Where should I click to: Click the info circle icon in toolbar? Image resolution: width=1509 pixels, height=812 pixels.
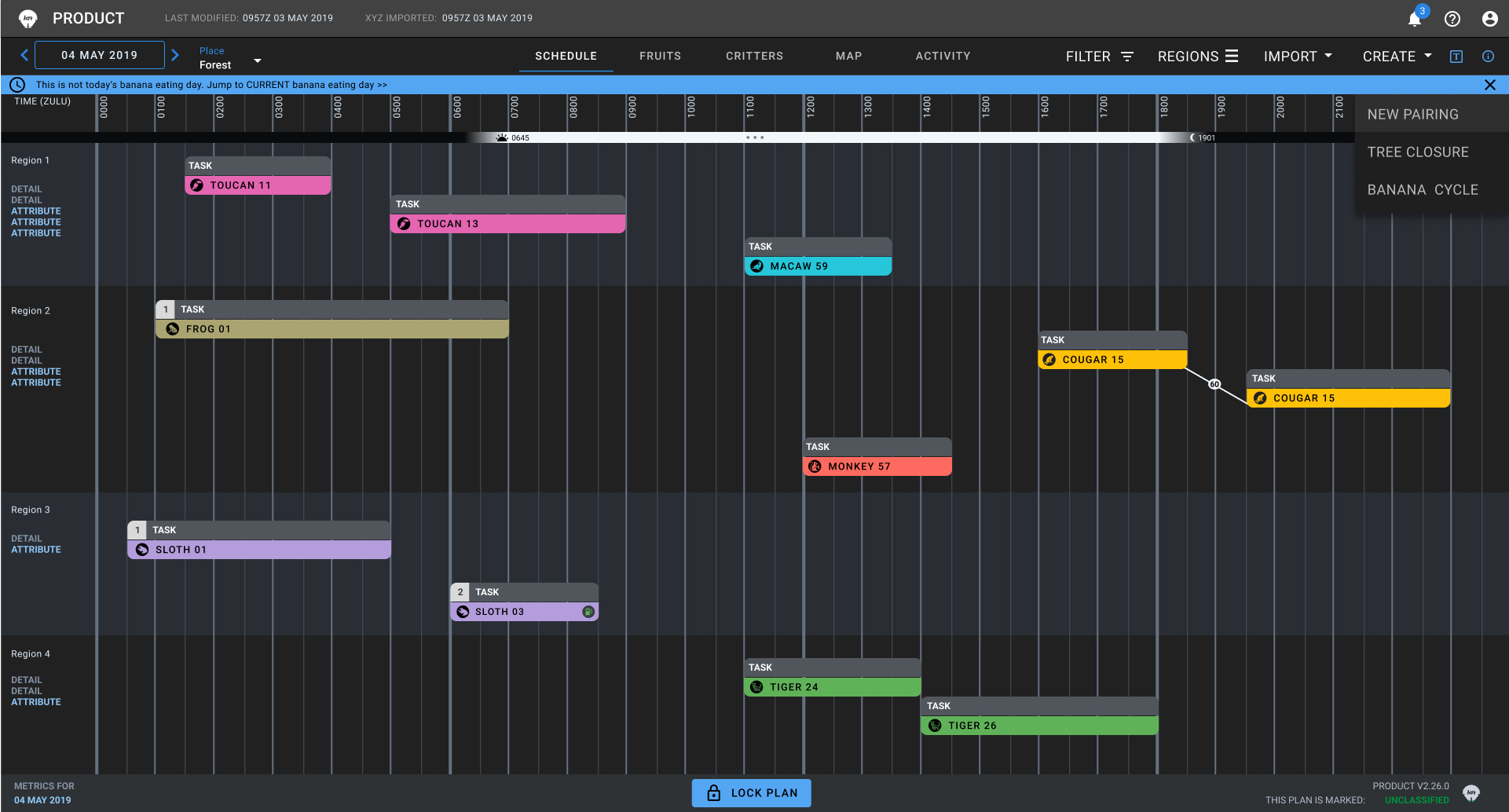tap(1488, 57)
